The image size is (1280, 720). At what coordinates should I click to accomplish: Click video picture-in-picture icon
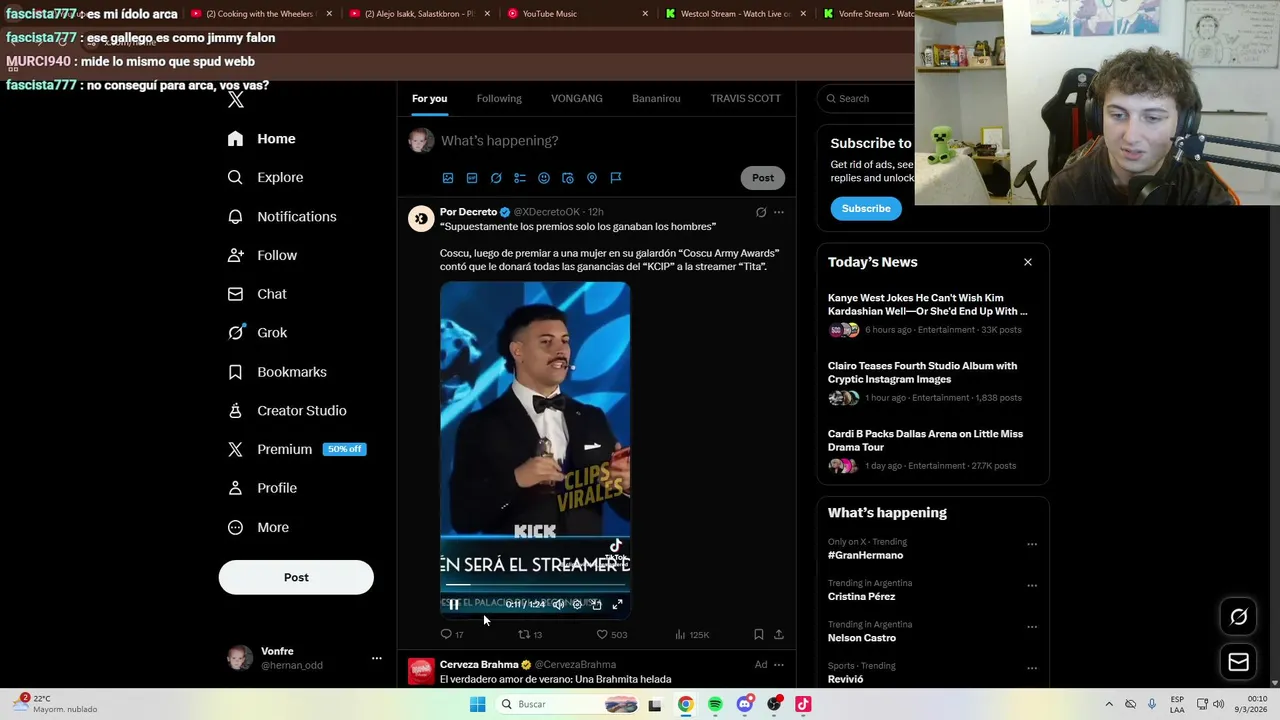[597, 604]
